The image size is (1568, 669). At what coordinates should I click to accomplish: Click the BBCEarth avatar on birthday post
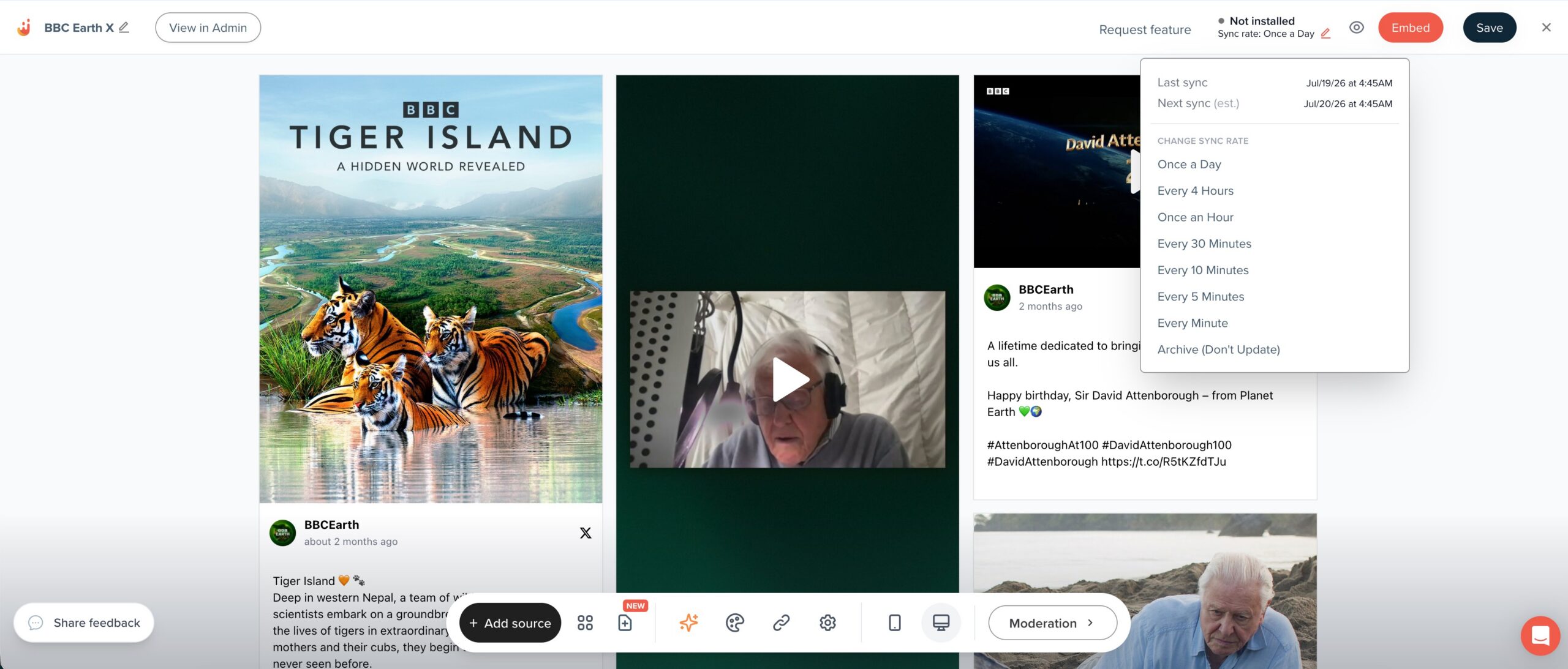click(997, 297)
